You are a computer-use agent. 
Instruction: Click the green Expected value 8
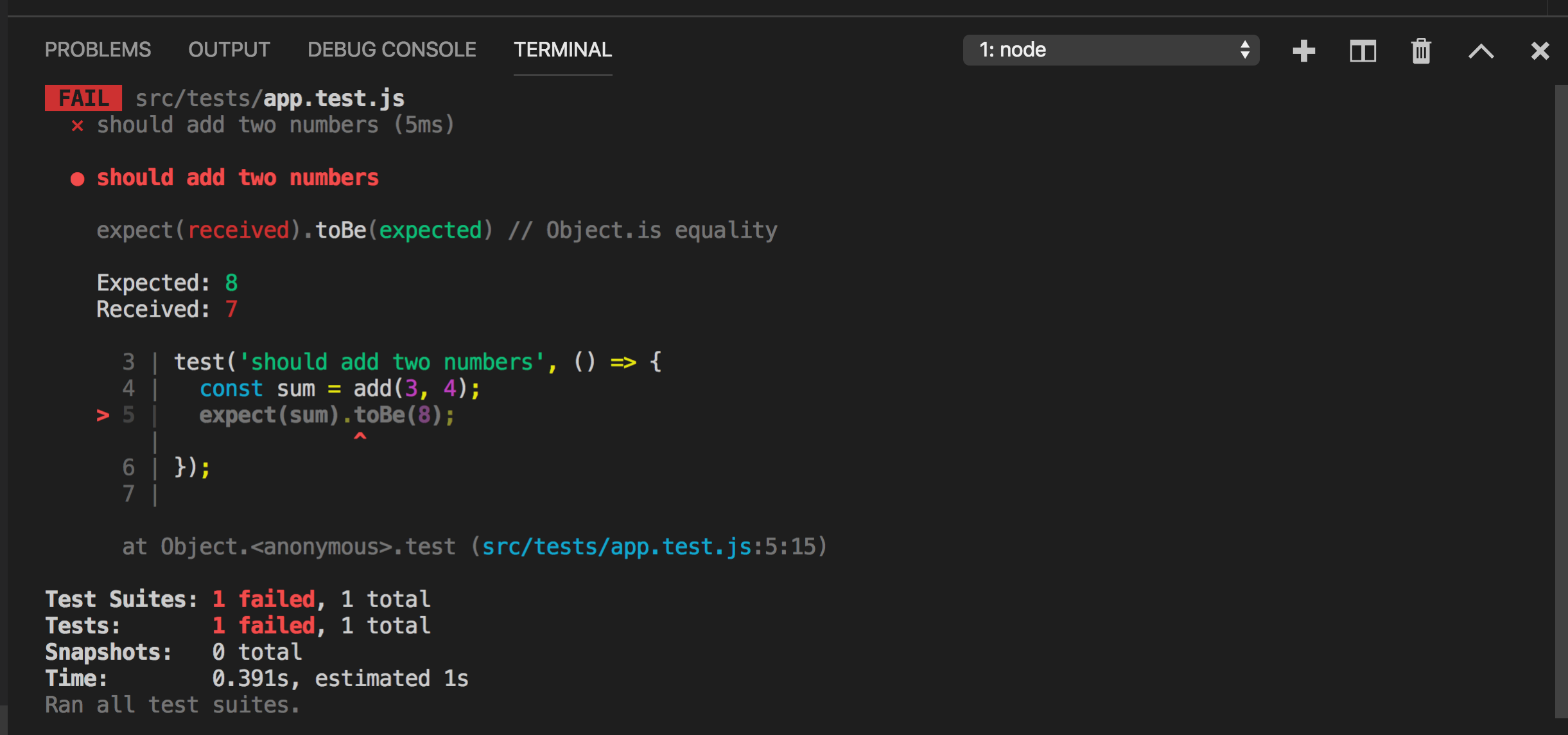pos(231,283)
